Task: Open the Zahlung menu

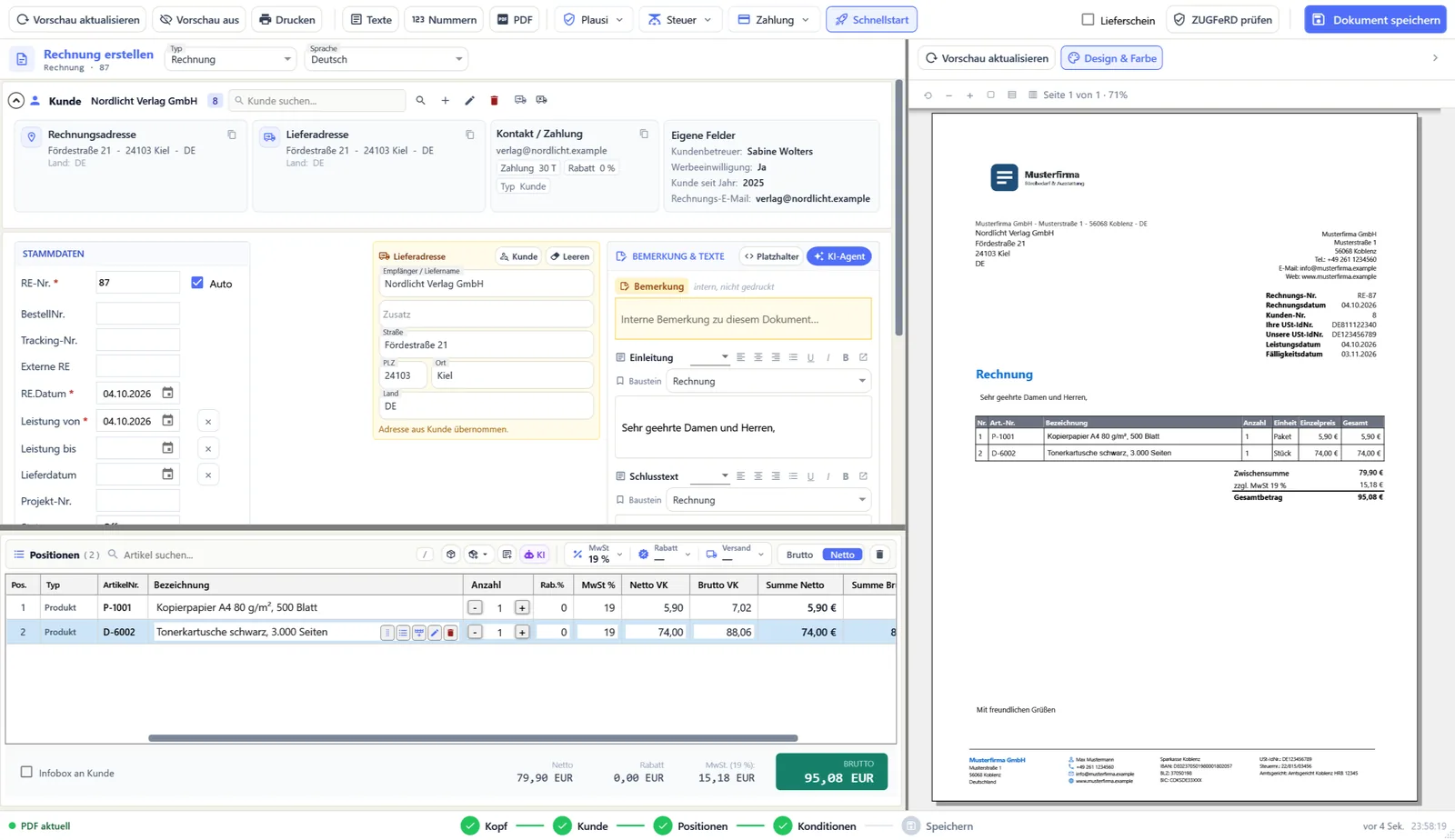Action: pos(773,20)
